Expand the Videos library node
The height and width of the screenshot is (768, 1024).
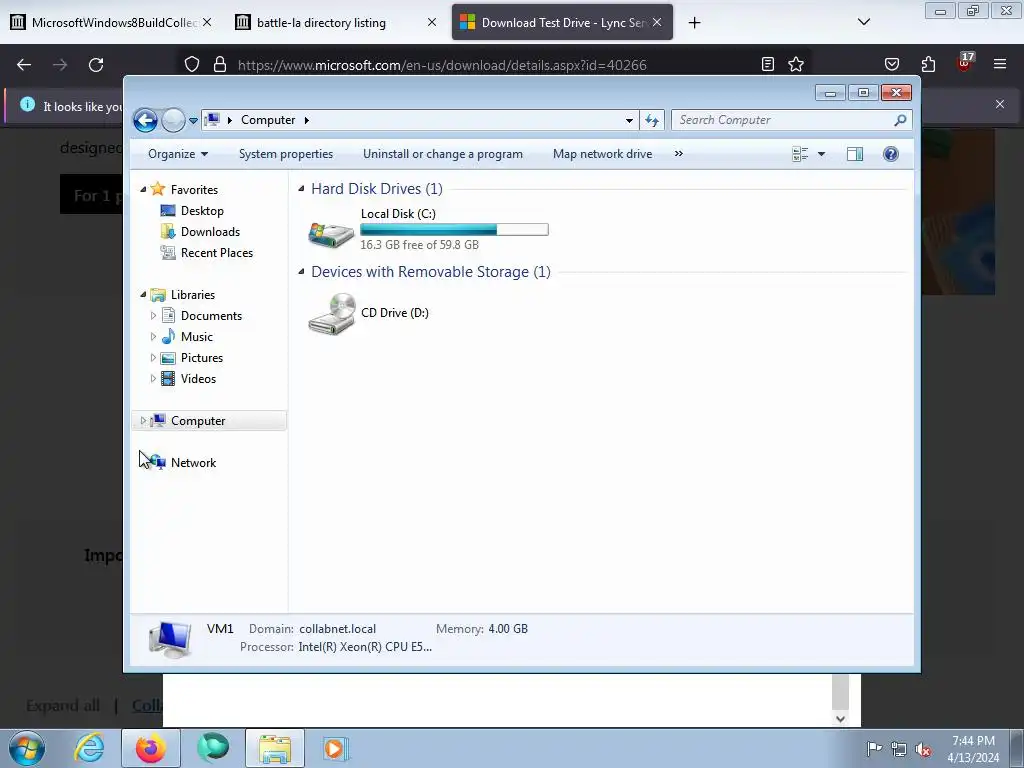coord(153,379)
